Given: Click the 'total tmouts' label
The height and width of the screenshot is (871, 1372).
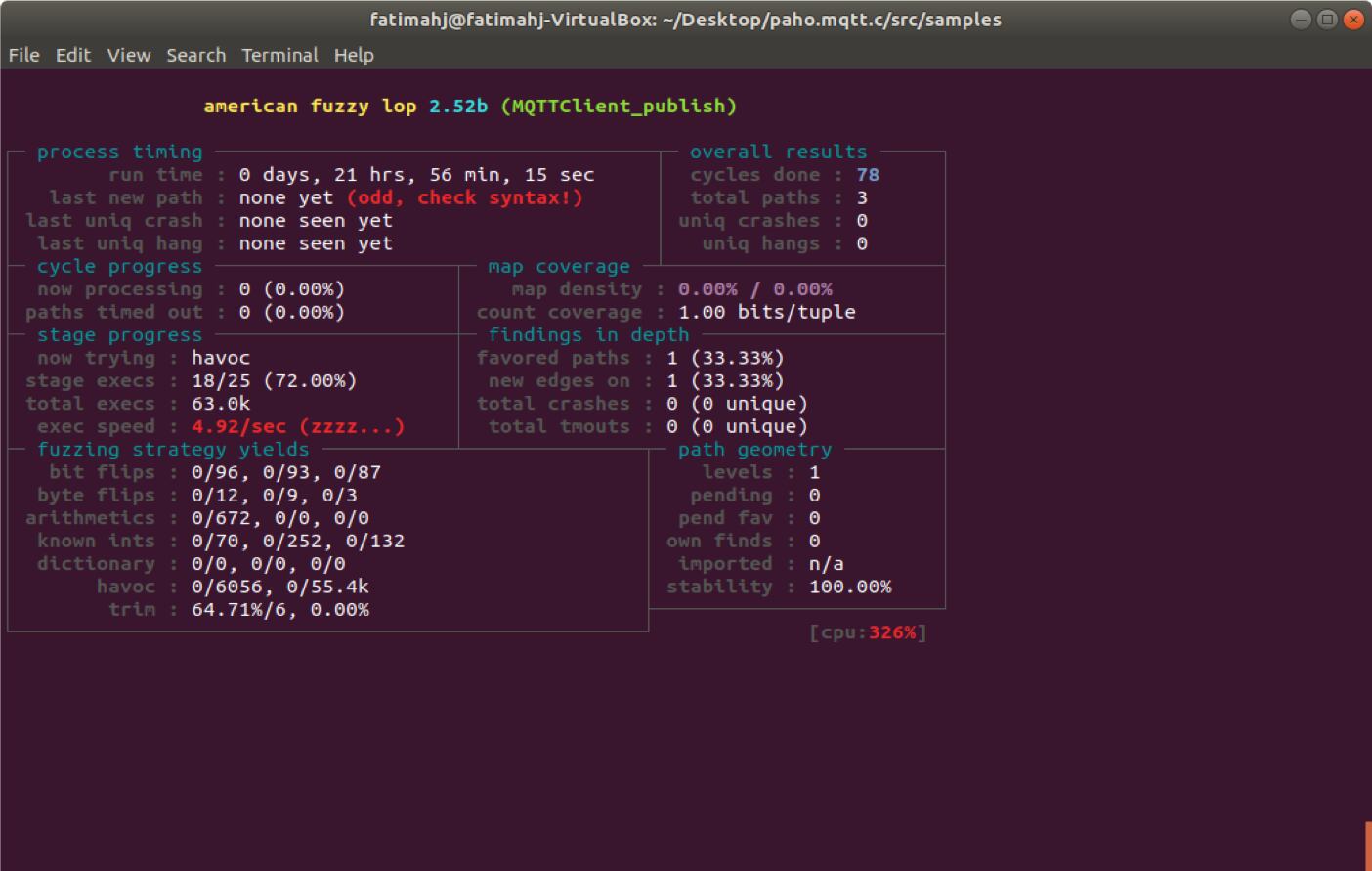Looking at the screenshot, I should (x=559, y=426).
